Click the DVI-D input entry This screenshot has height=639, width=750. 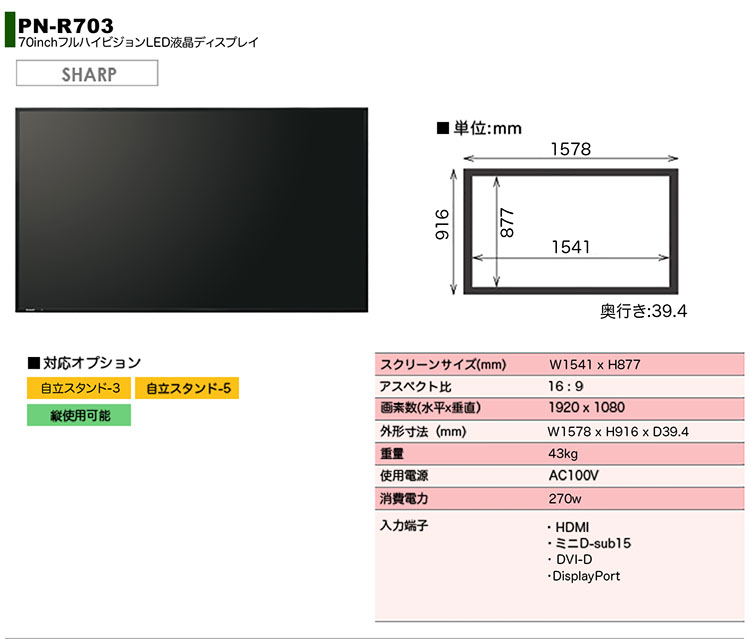(x=570, y=559)
